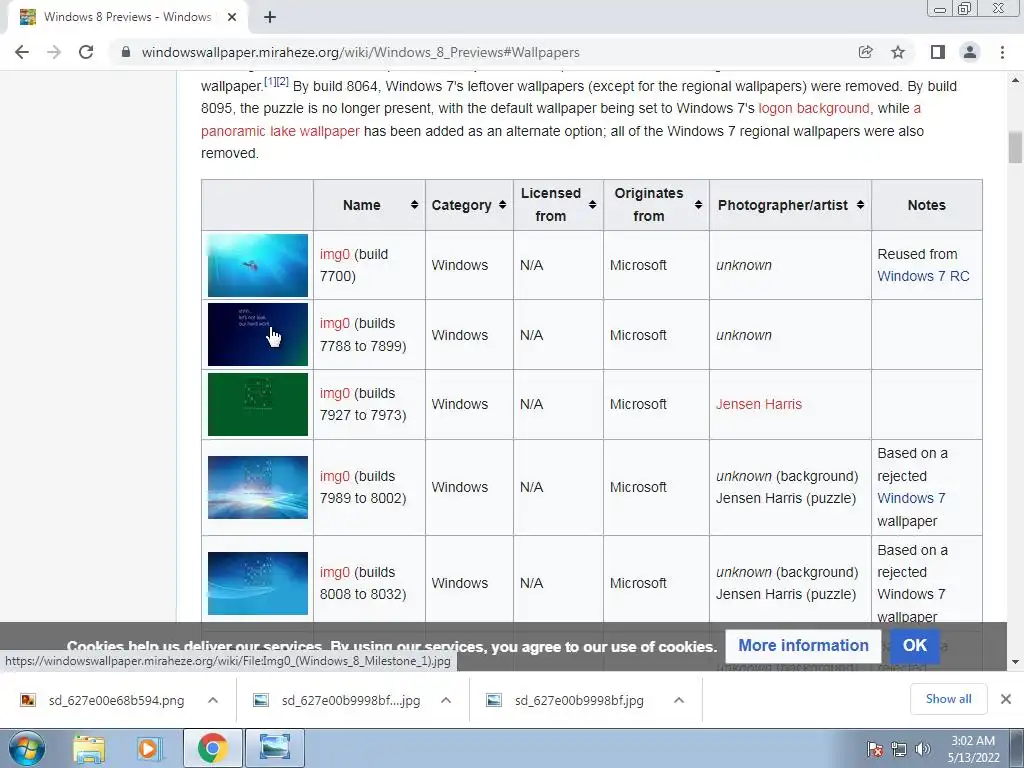Screen dimensions: 1024x768
Task: Click the scrollbar down arrow
Action: tap(1015, 662)
